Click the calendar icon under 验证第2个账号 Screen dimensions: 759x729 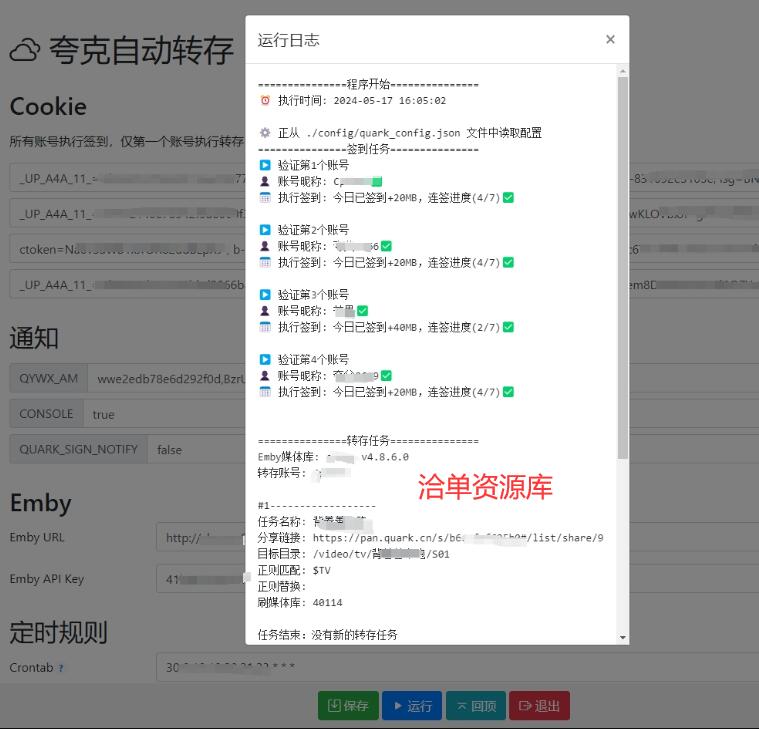[x=265, y=262]
